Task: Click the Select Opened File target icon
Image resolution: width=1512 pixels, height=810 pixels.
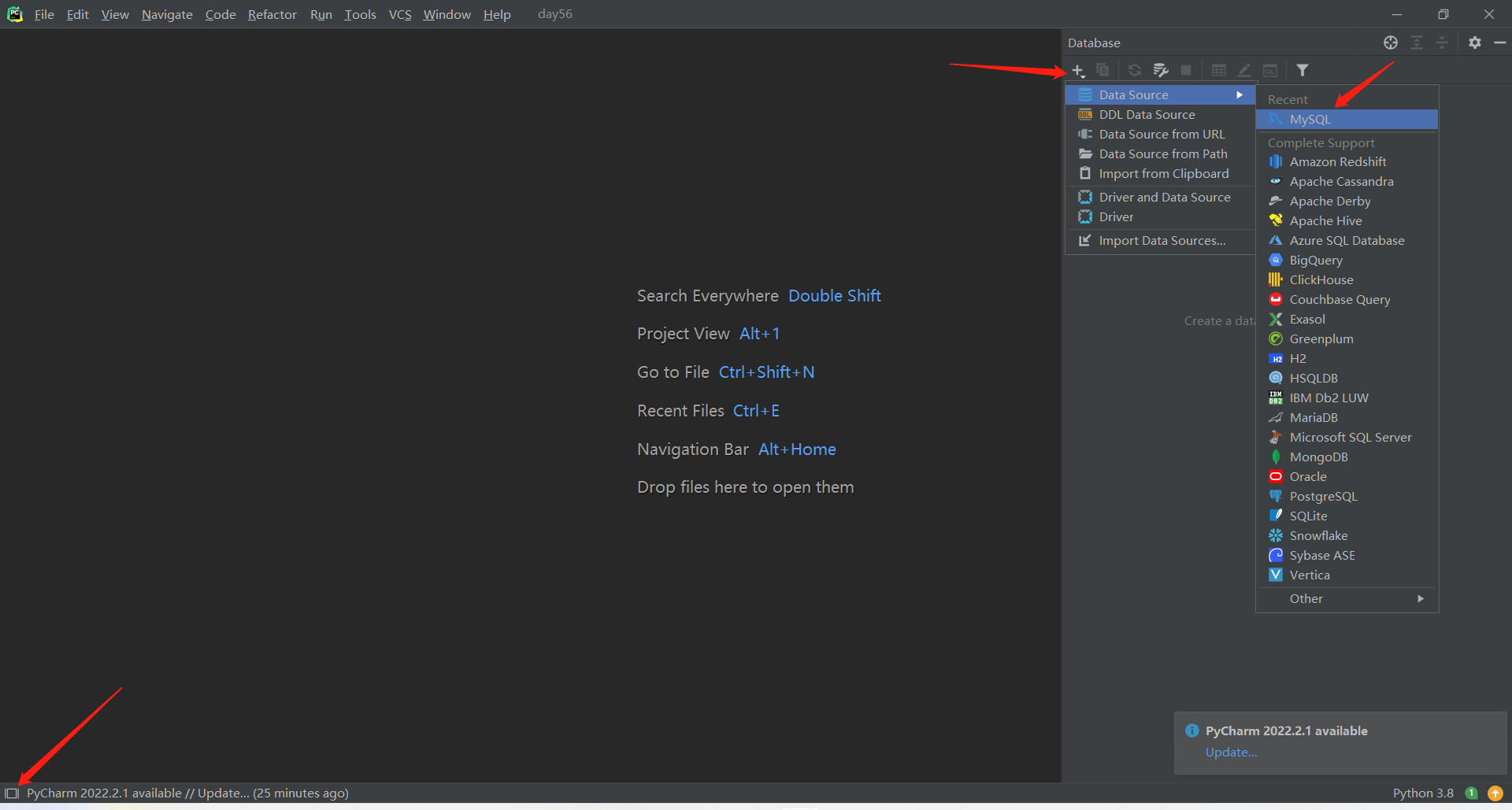Action: pyautogui.click(x=1391, y=43)
